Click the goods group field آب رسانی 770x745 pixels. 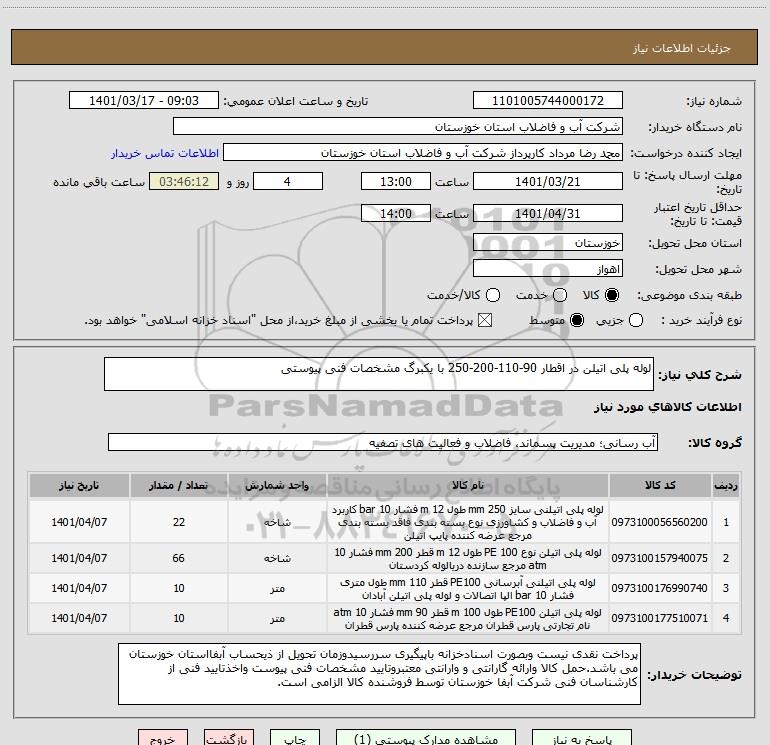pyautogui.click(x=383, y=442)
